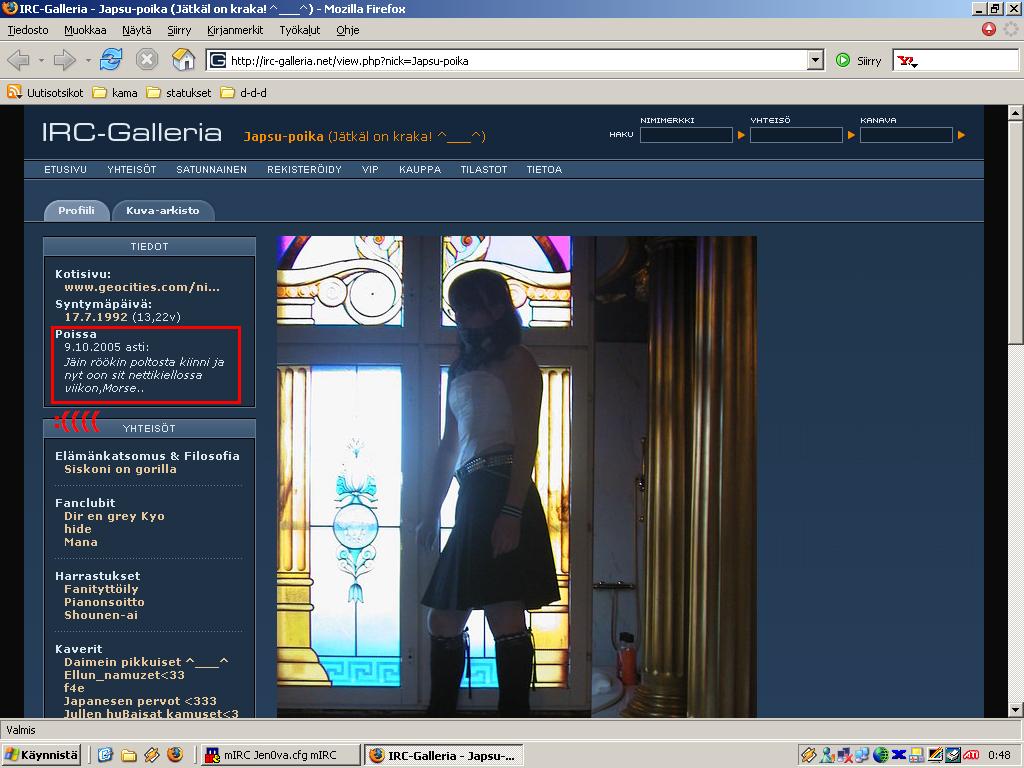Open the Fanityttöily hobby link
1024x768 pixels.
point(101,589)
